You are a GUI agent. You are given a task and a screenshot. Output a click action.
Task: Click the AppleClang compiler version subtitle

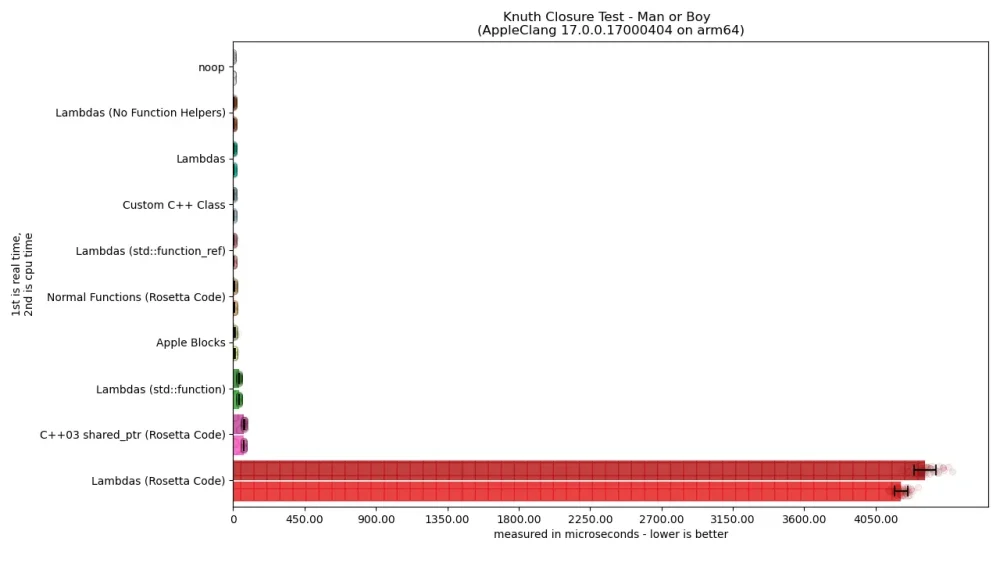(x=610, y=31)
